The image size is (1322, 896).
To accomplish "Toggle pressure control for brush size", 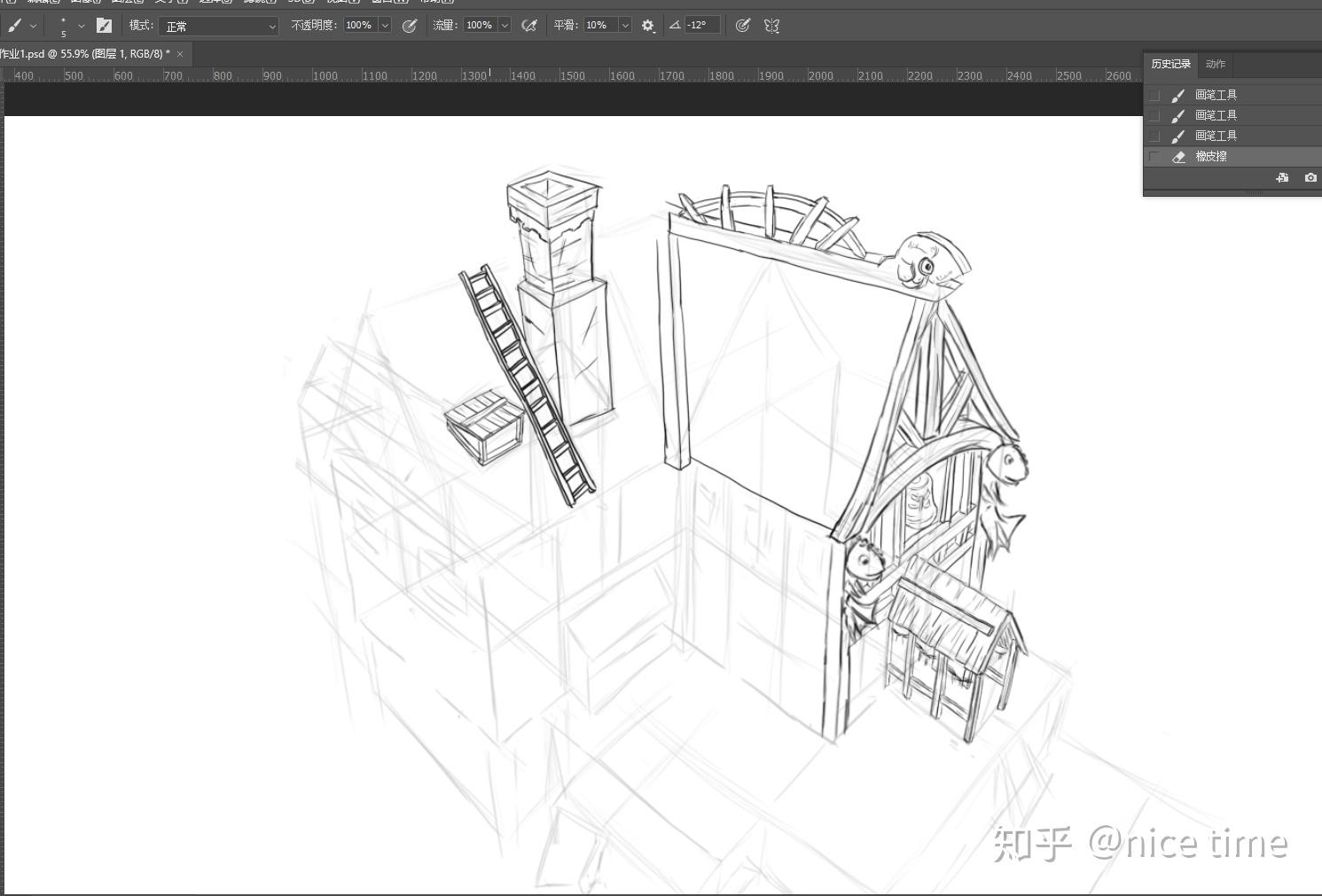I will coord(743,26).
